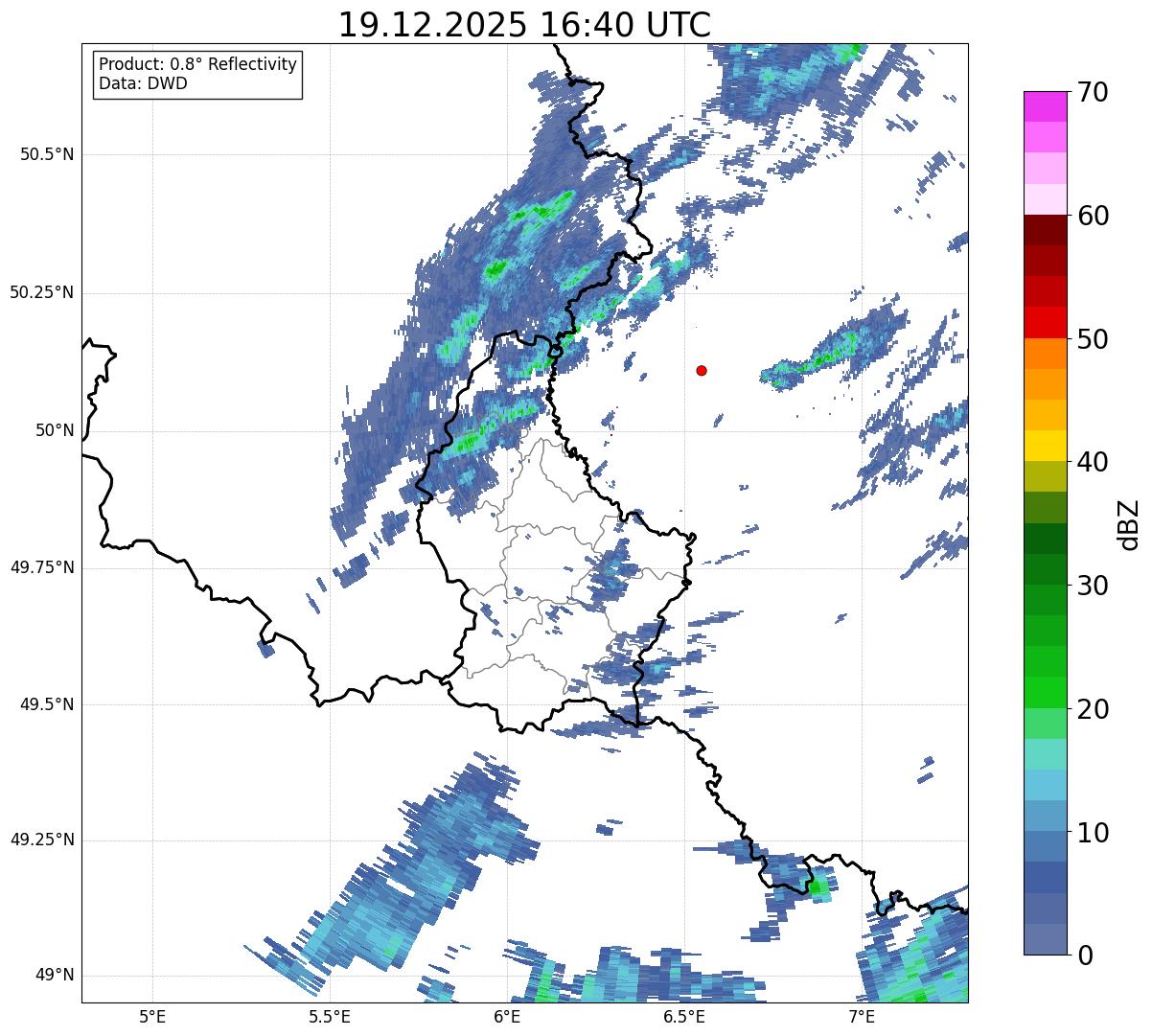The width and height of the screenshot is (1152, 1036).
Task: Click the 49.25°N latitude label
Action: click(41, 840)
